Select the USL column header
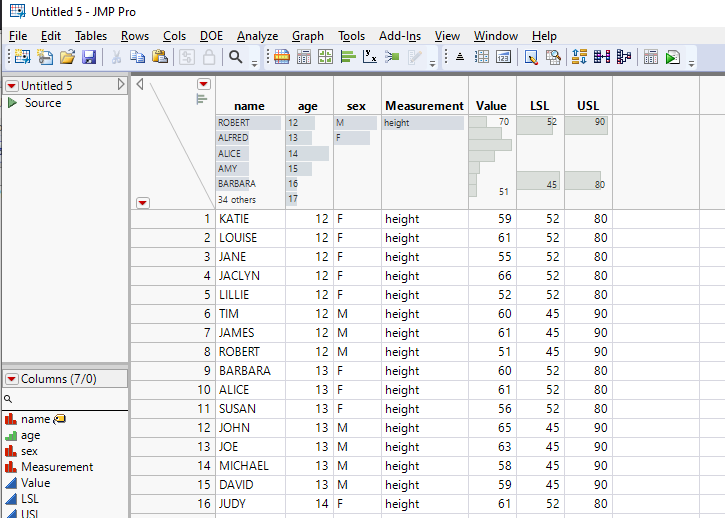This screenshot has width=725, height=518. pyautogui.click(x=588, y=105)
